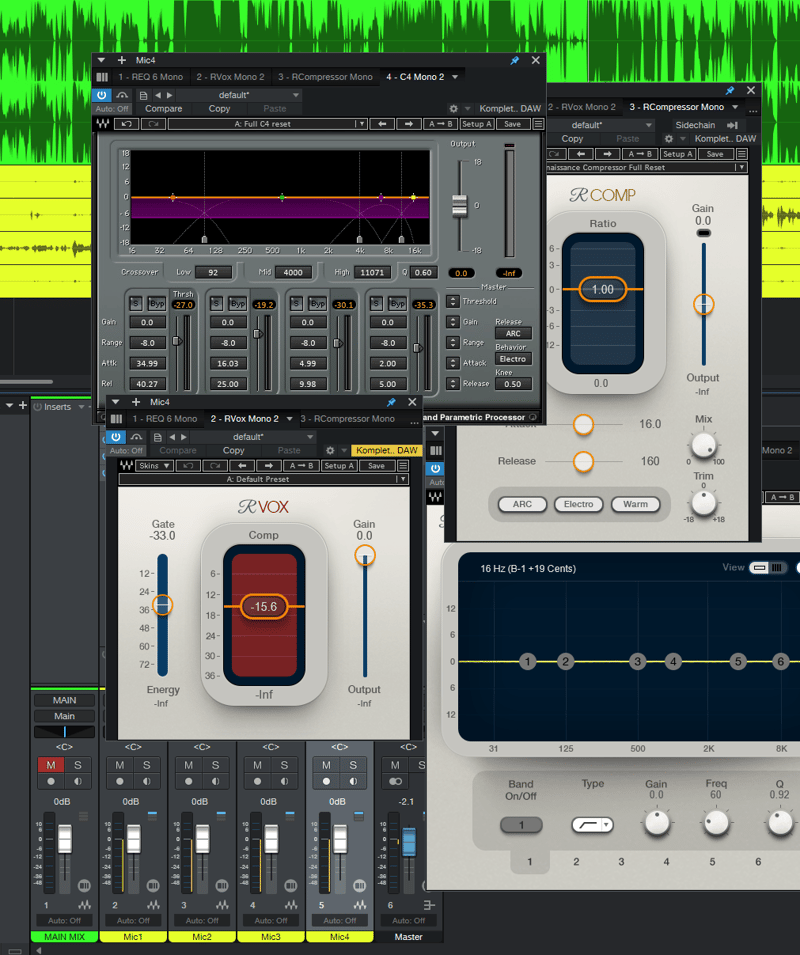This screenshot has width=800, height=955.
Task: Click the Warm button in RCompressor
Action: click(635, 504)
